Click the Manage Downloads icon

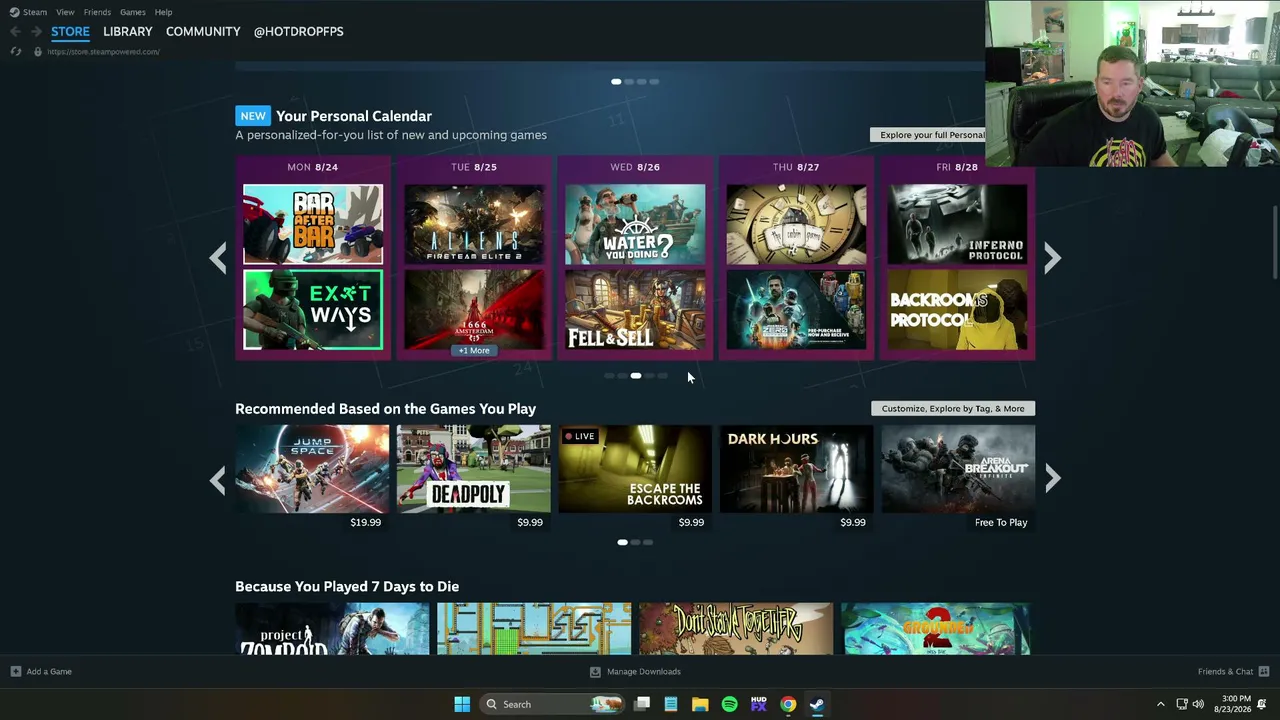tap(595, 672)
